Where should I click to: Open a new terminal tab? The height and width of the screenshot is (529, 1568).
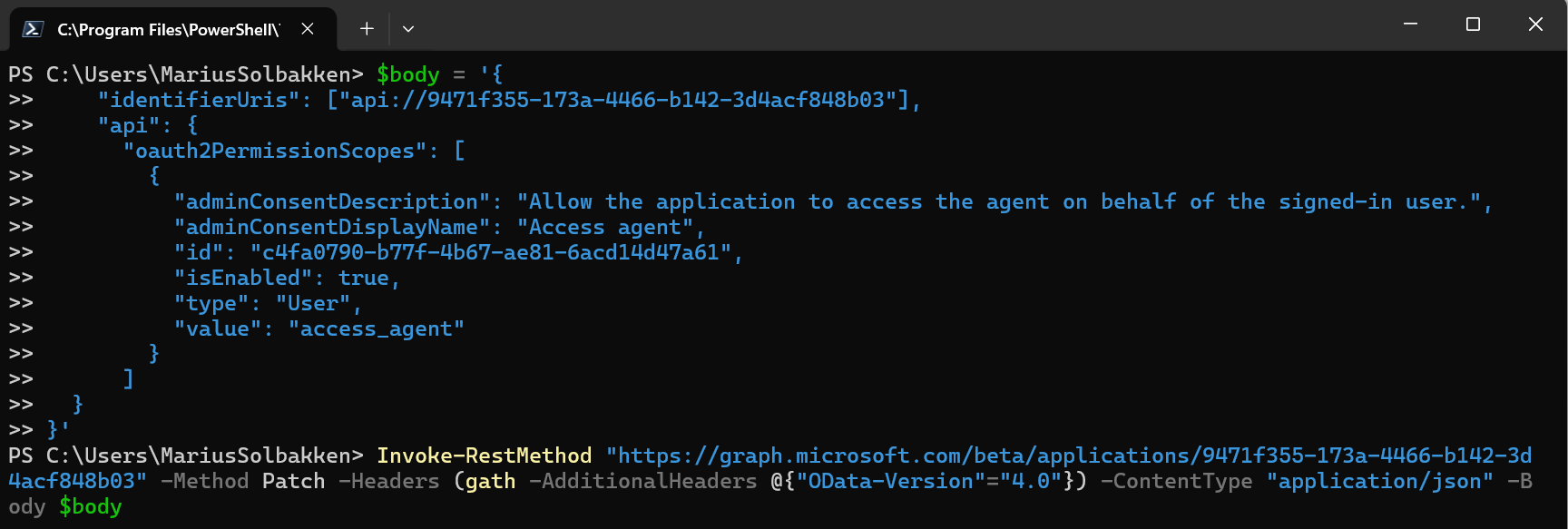pyautogui.click(x=367, y=29)
